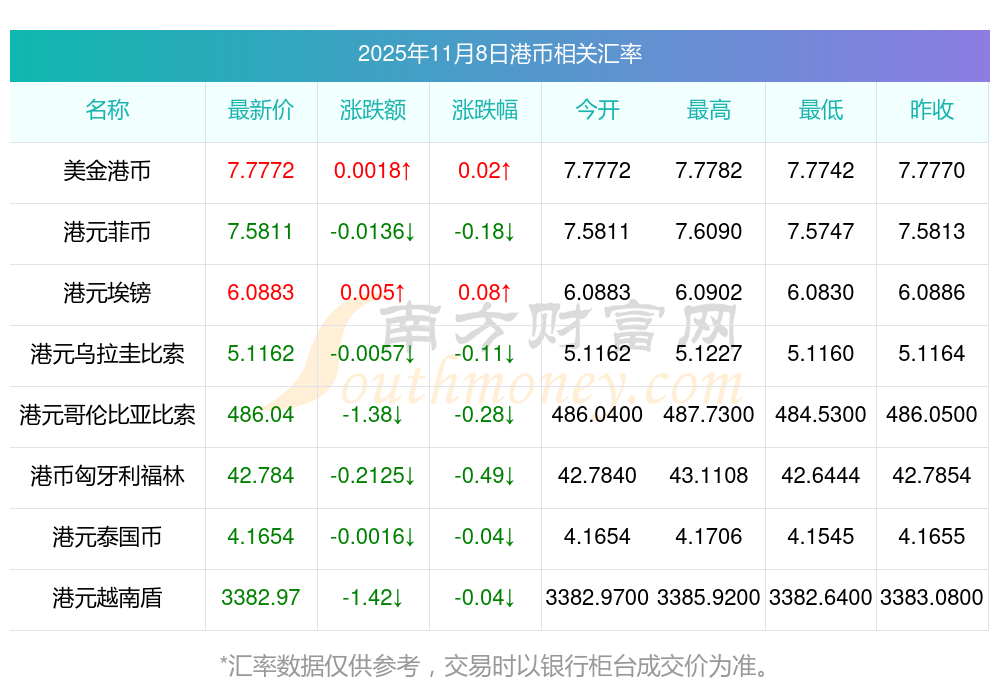Click the 港元哥伦比亚比索 row name
Image resolution: width=1000 pixels, height=697 pixels.
(x=107, y=415)
